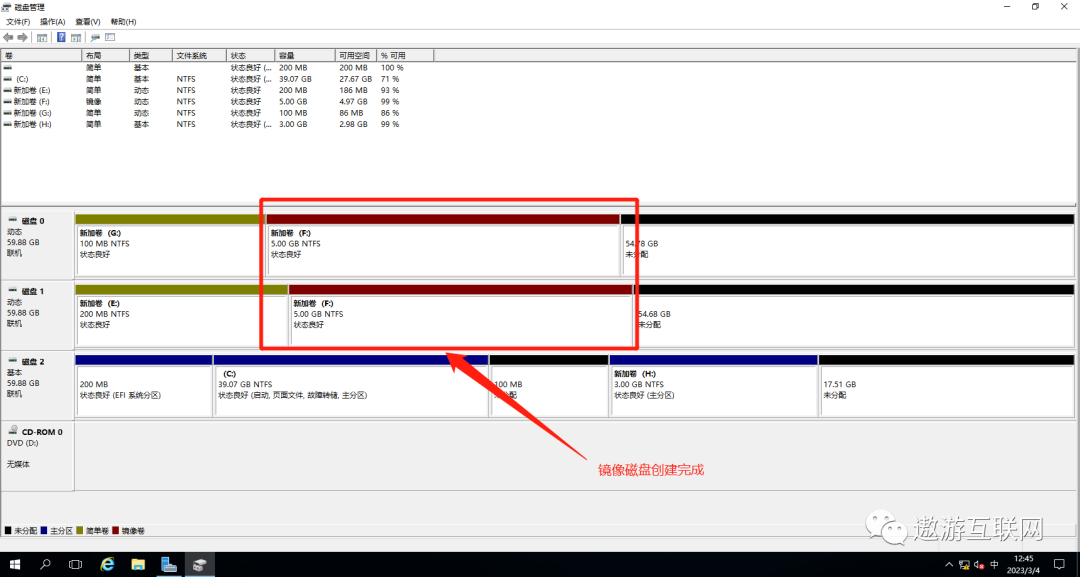Sort by the 卷 column header

click(x=41, y=55)
